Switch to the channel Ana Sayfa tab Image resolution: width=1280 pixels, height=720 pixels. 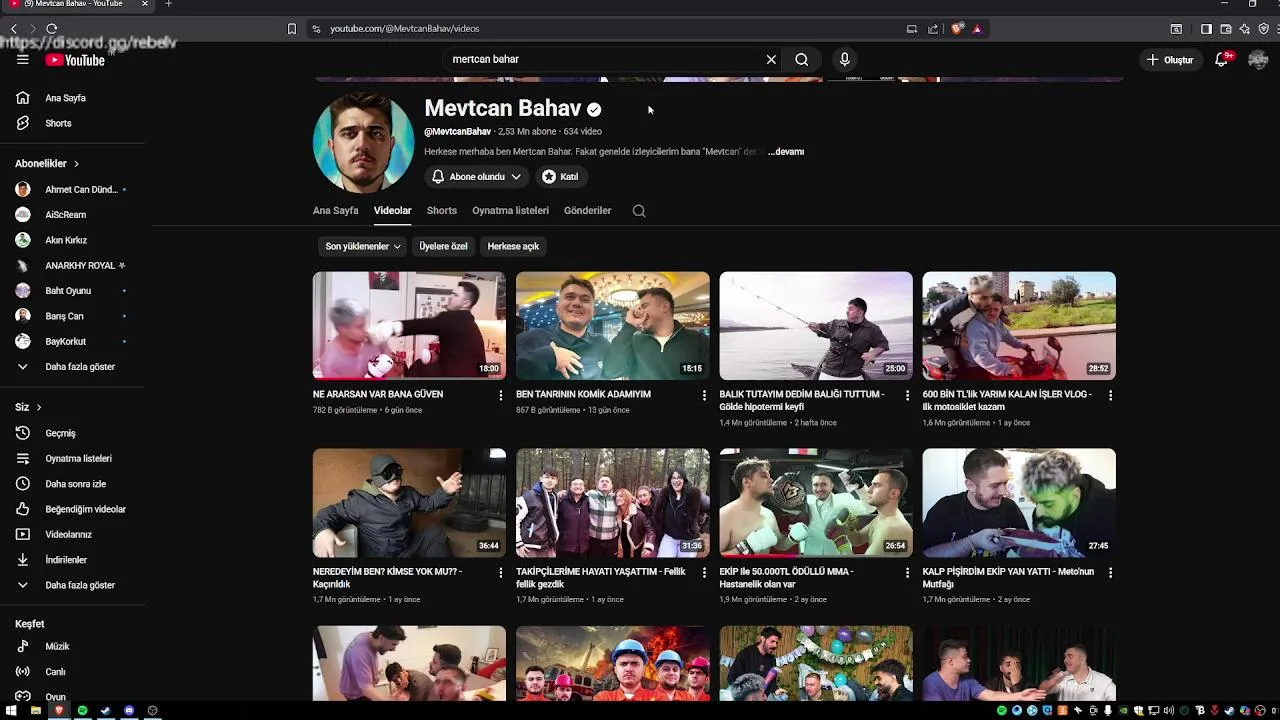tap(335, 211)
